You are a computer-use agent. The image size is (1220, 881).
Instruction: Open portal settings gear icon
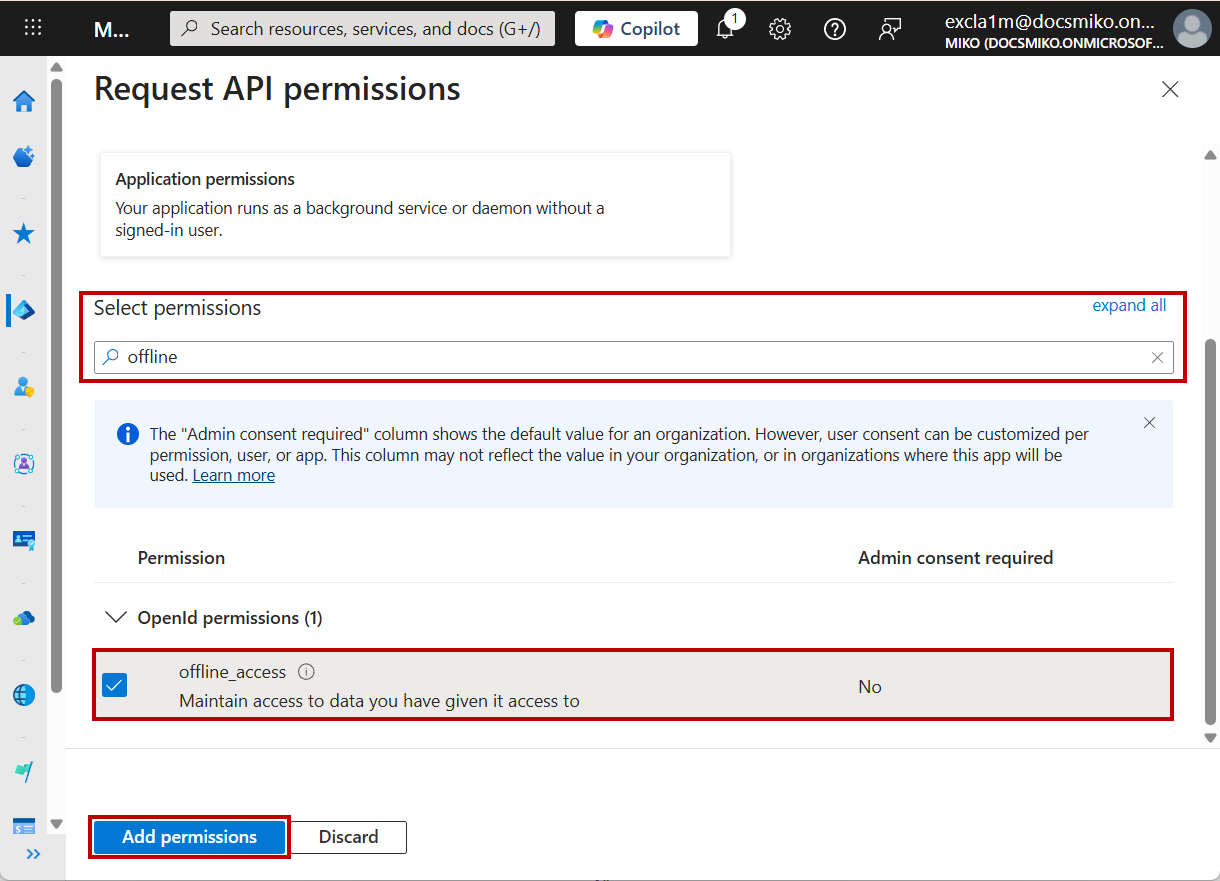(780, 29)
